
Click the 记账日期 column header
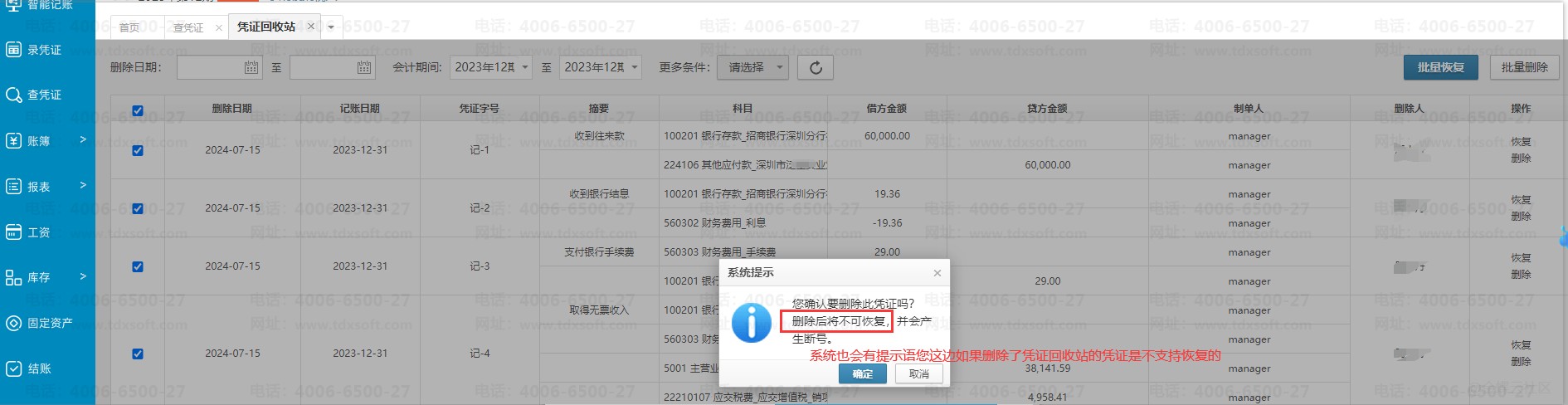[x=360, y=109]
